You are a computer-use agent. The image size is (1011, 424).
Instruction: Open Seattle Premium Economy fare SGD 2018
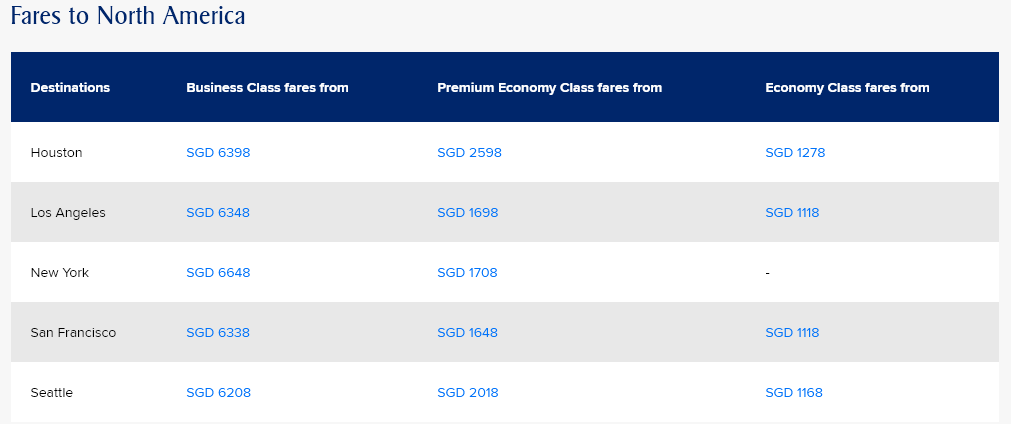pyautogui.click(x=467, y=393)
